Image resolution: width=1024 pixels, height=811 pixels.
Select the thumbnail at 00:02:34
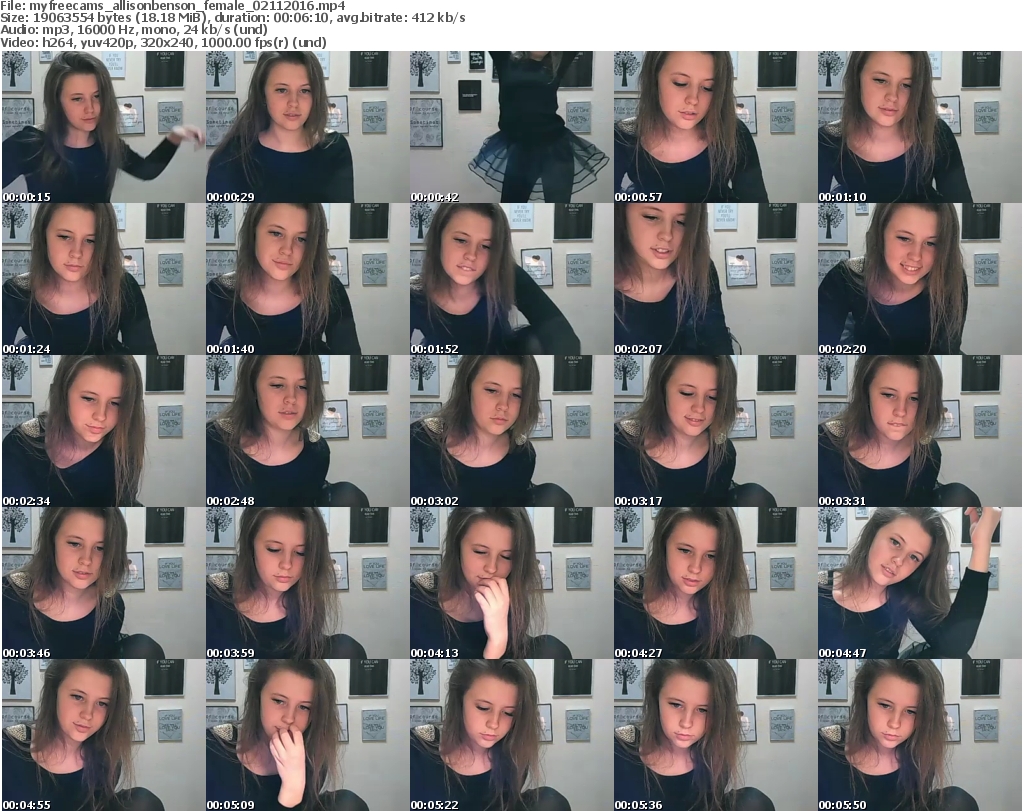[x=103, y=432]
